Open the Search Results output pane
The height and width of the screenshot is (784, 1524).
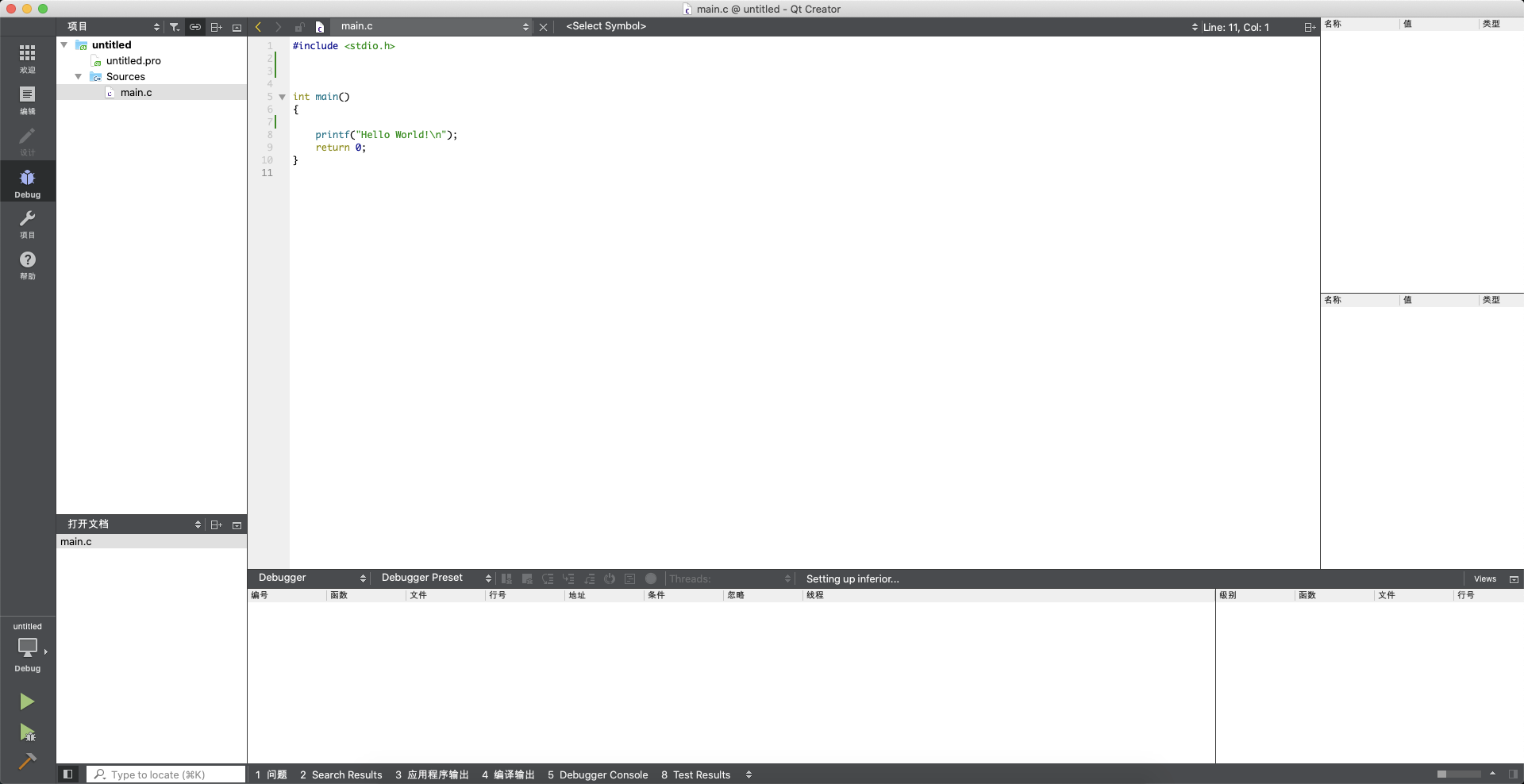[341, 774]
